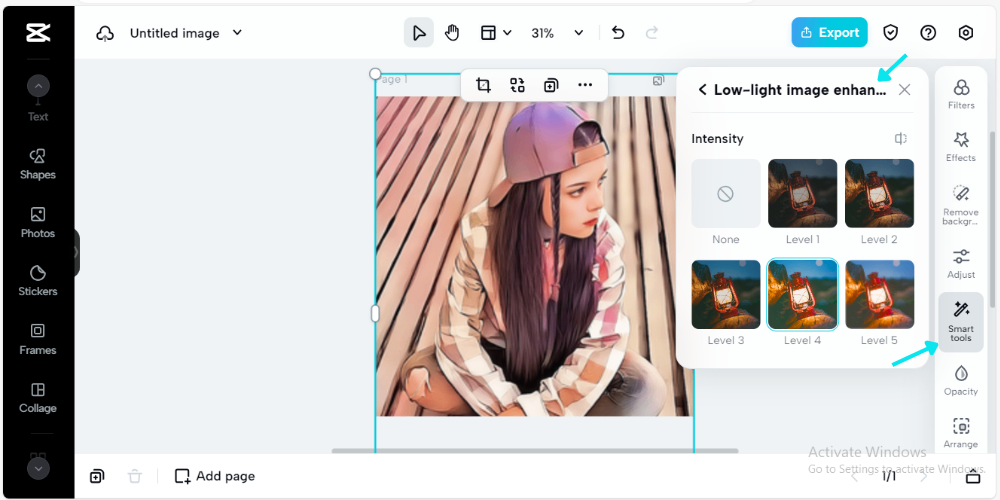Click the rotate handle at canvas corner
This screenshot has height=500, width=1000.
pos(375,74)
